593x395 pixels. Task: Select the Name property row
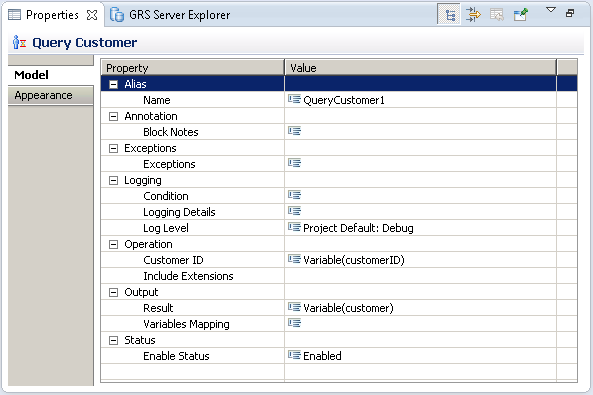(157, 100)
